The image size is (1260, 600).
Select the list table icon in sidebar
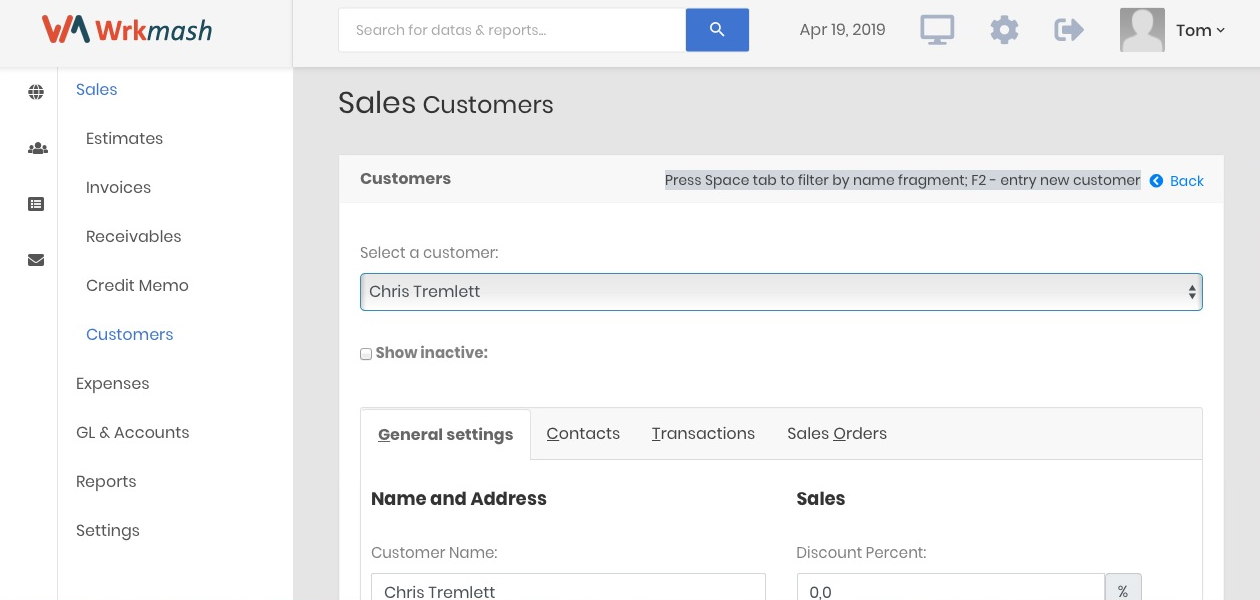point(36,204)
